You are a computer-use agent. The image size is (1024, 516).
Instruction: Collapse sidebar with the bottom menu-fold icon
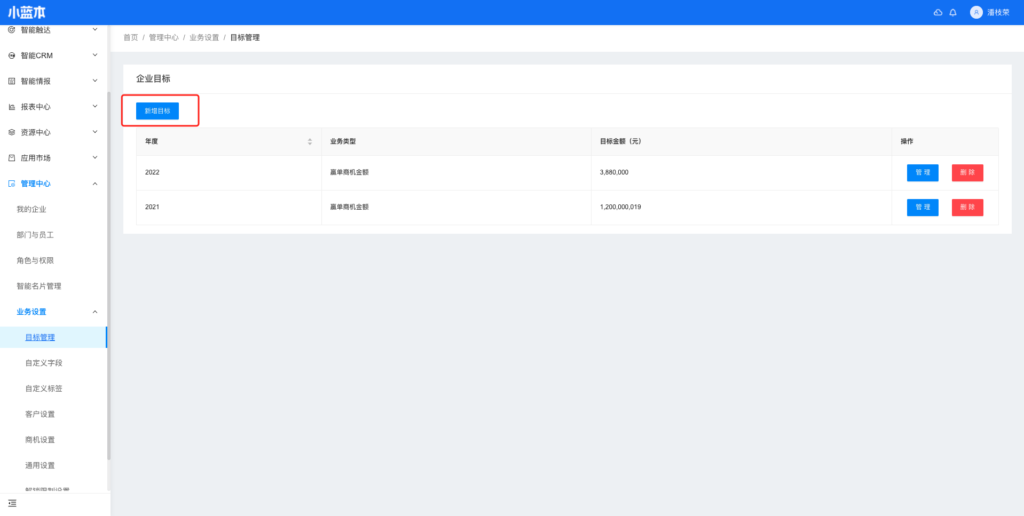click(12, 502)
